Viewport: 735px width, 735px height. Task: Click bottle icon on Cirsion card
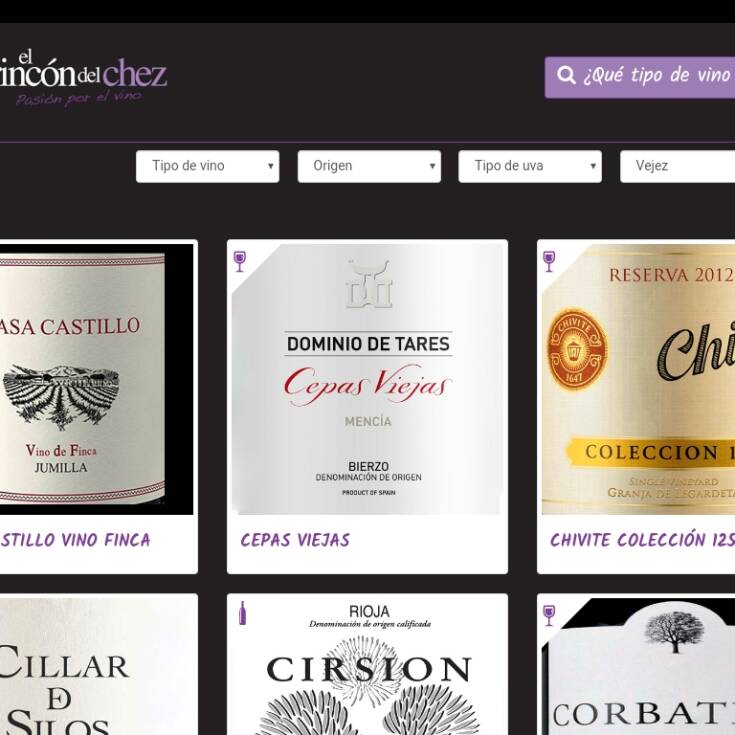point(242,613)
